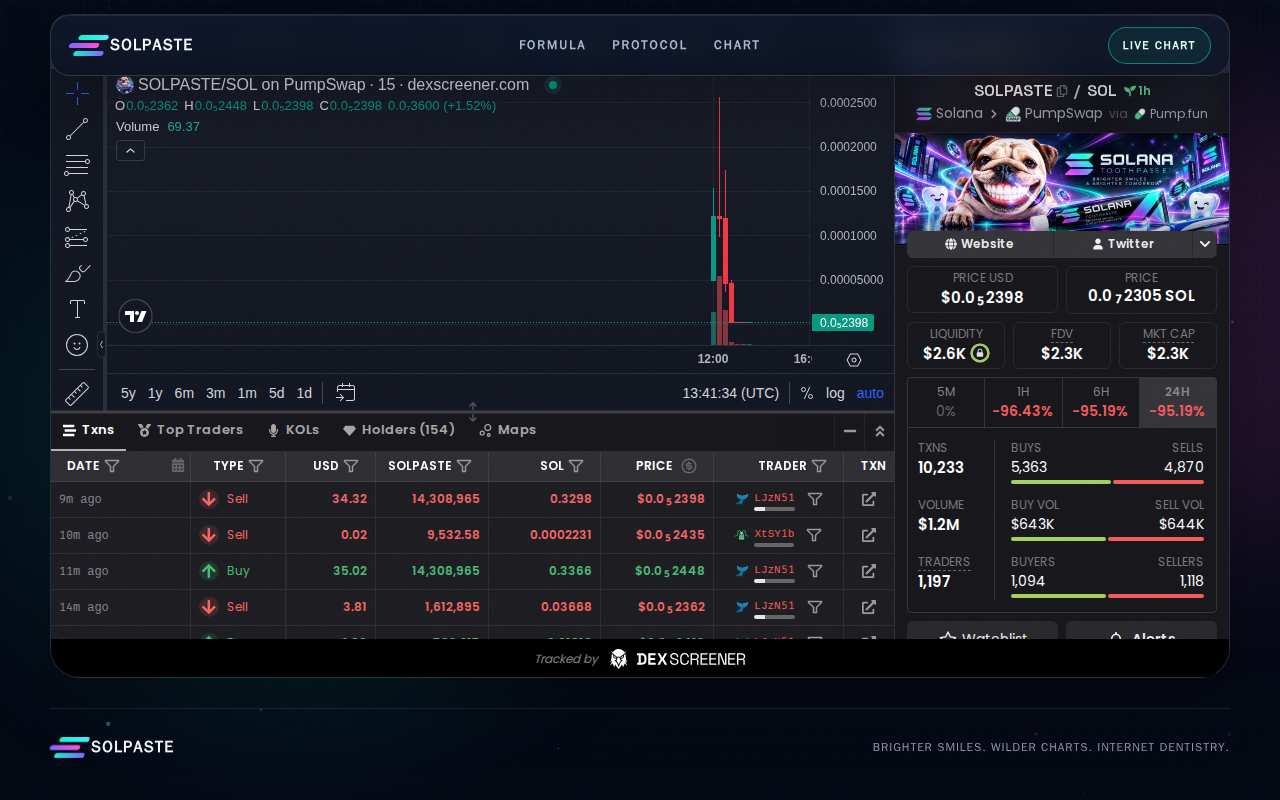Select the trend line drawing tool

pyautogui.click(x=77, y=129)
